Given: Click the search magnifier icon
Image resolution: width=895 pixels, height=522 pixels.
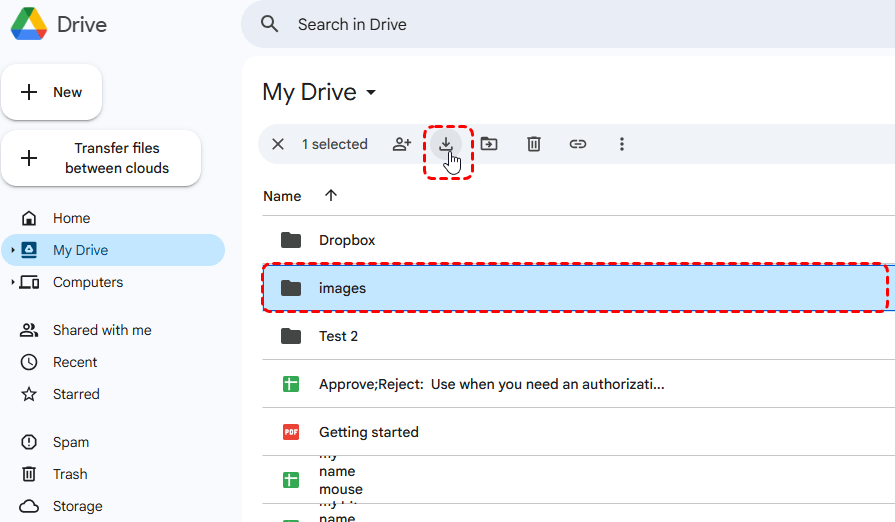Looking at the screenshot, I should (x=269, y=24).
